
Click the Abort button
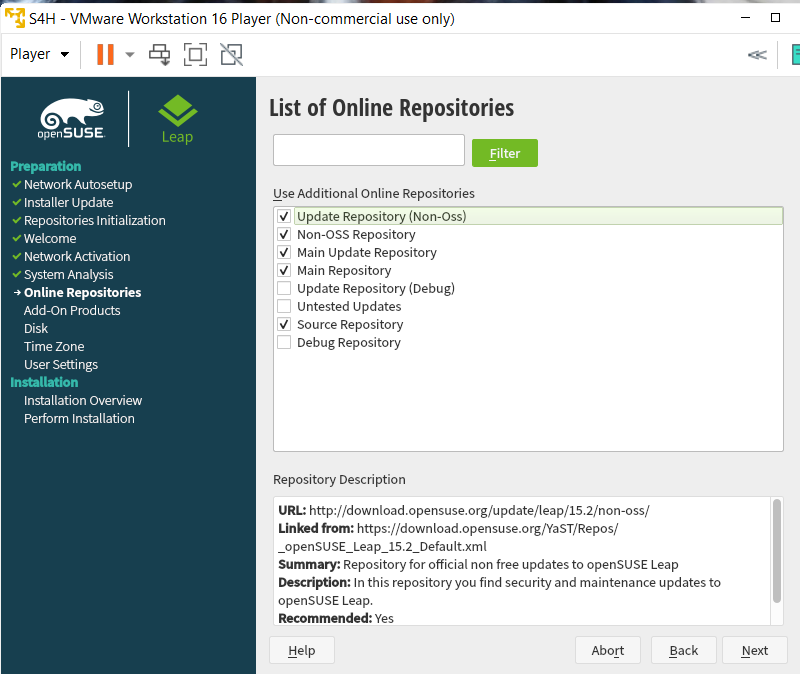tap(608, 650)
